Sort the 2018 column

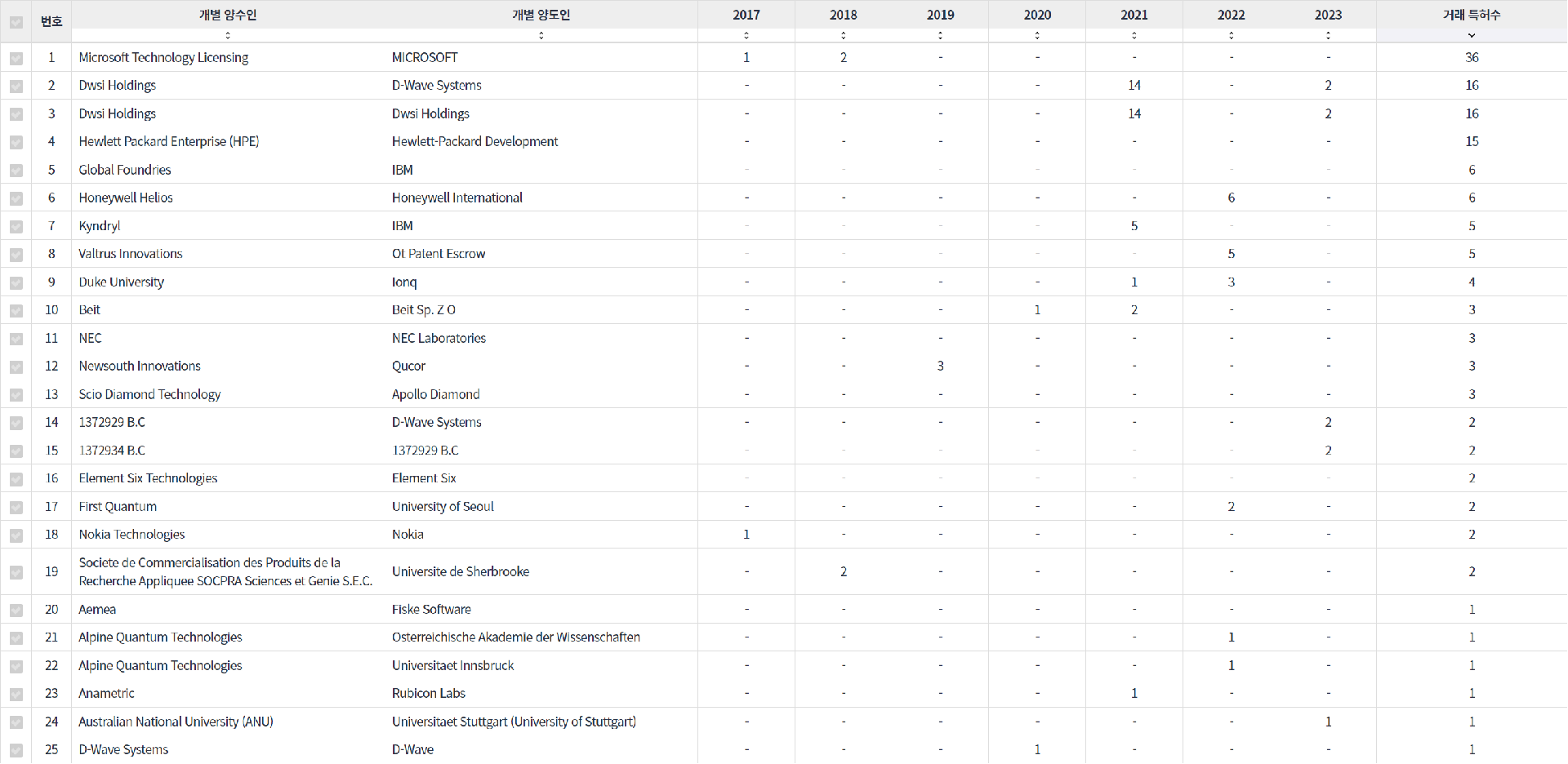pyautogui.click(x=844, y=35)
